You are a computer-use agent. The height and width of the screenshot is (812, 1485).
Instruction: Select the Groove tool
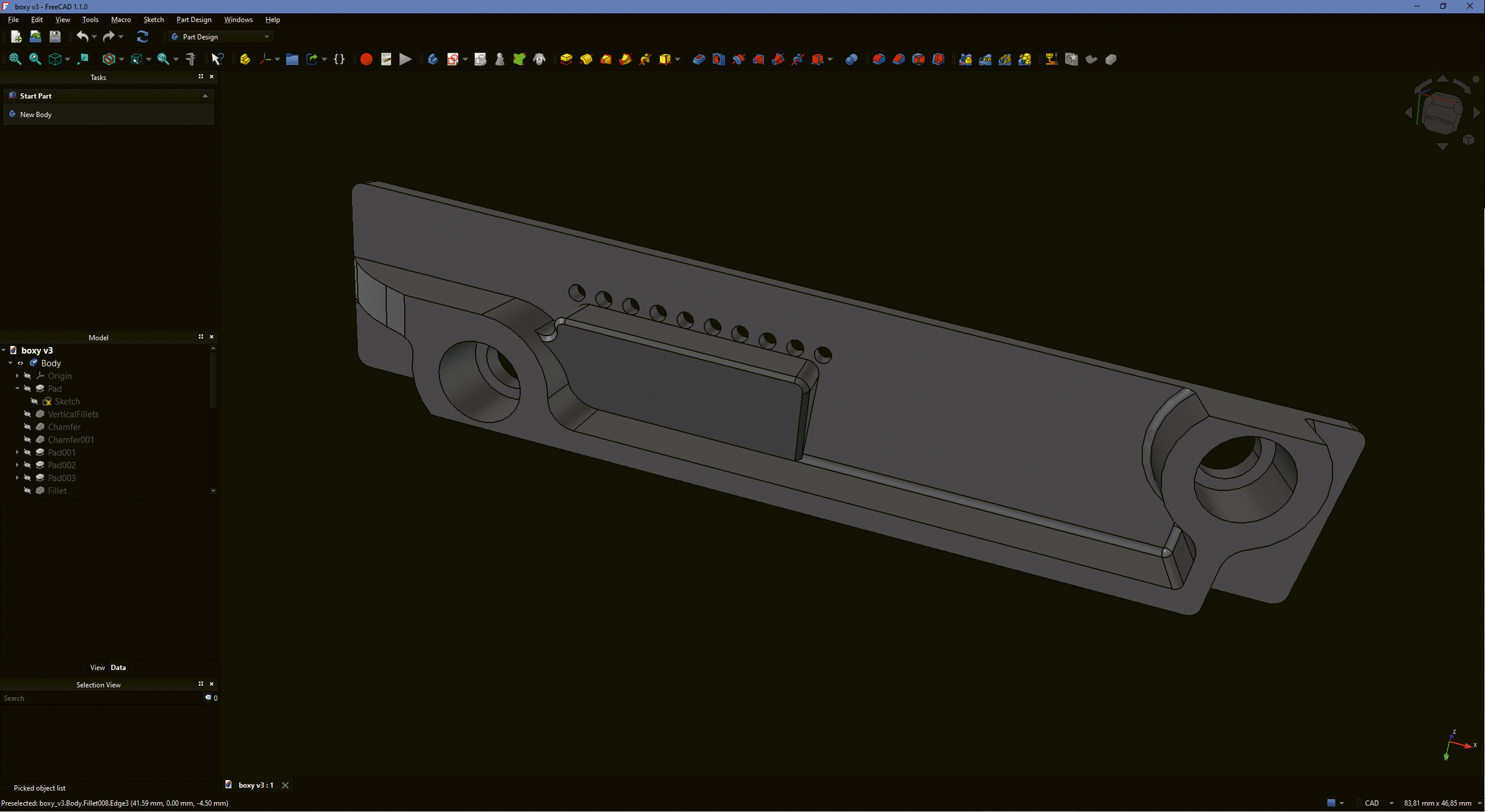point(738,59)
